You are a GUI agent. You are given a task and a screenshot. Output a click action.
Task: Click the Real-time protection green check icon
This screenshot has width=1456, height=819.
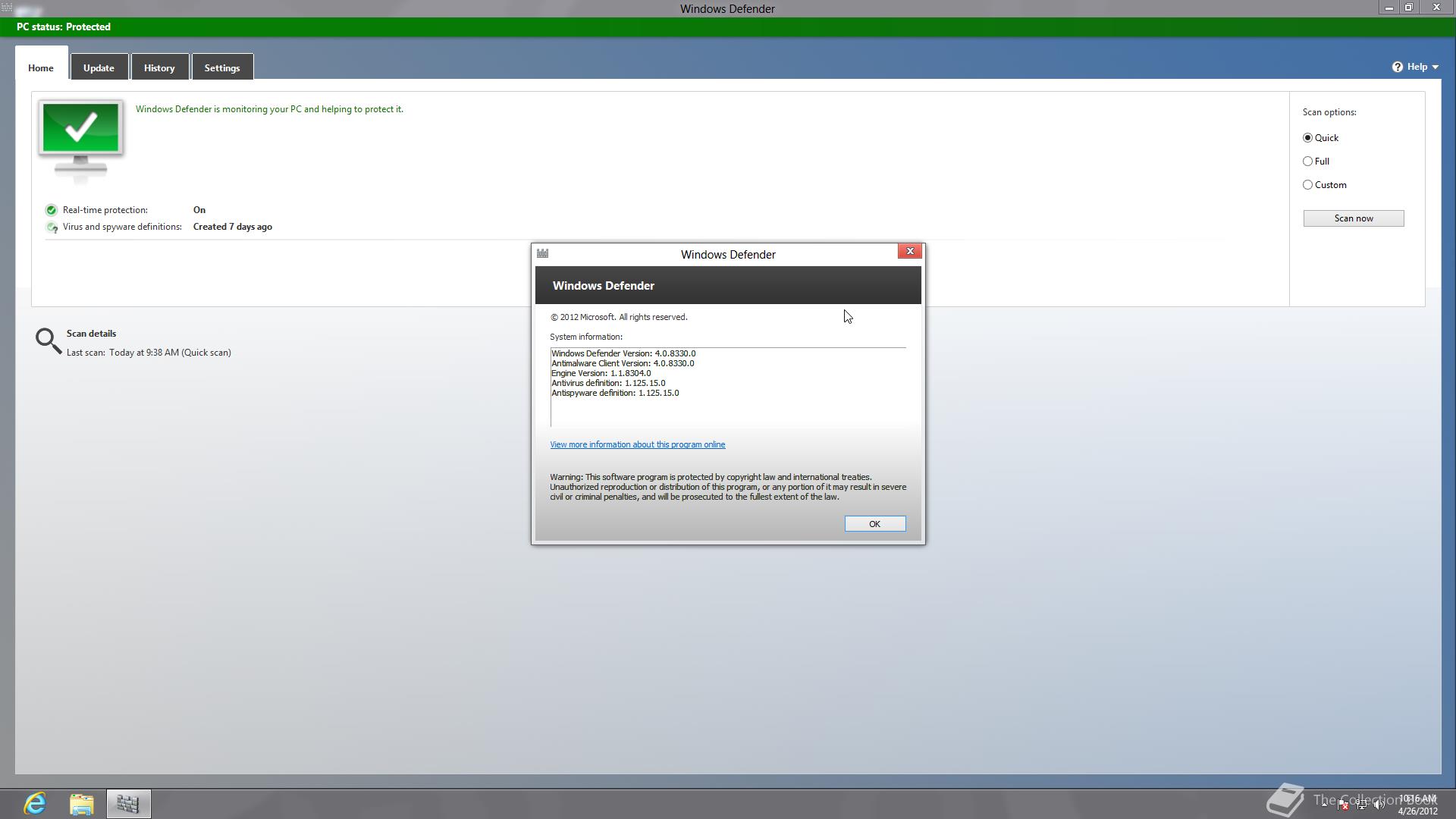pos(51,210)
